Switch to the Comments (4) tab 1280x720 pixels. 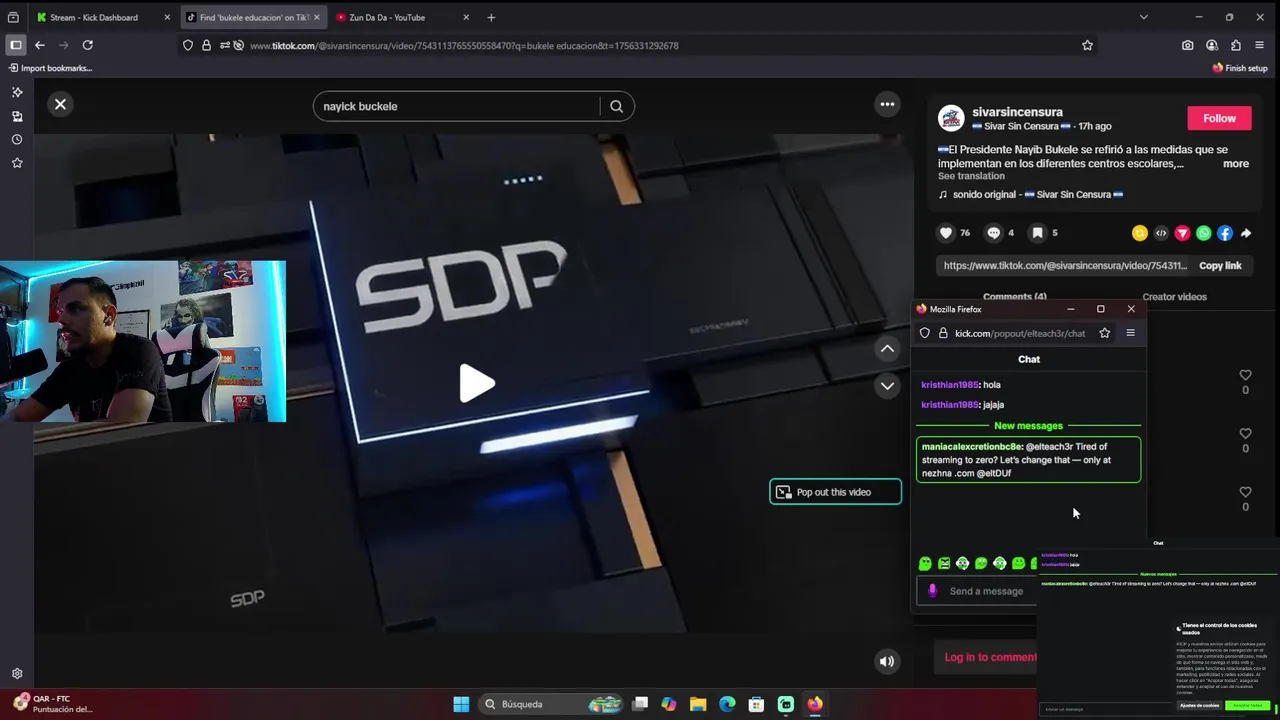pos(1014,297)
